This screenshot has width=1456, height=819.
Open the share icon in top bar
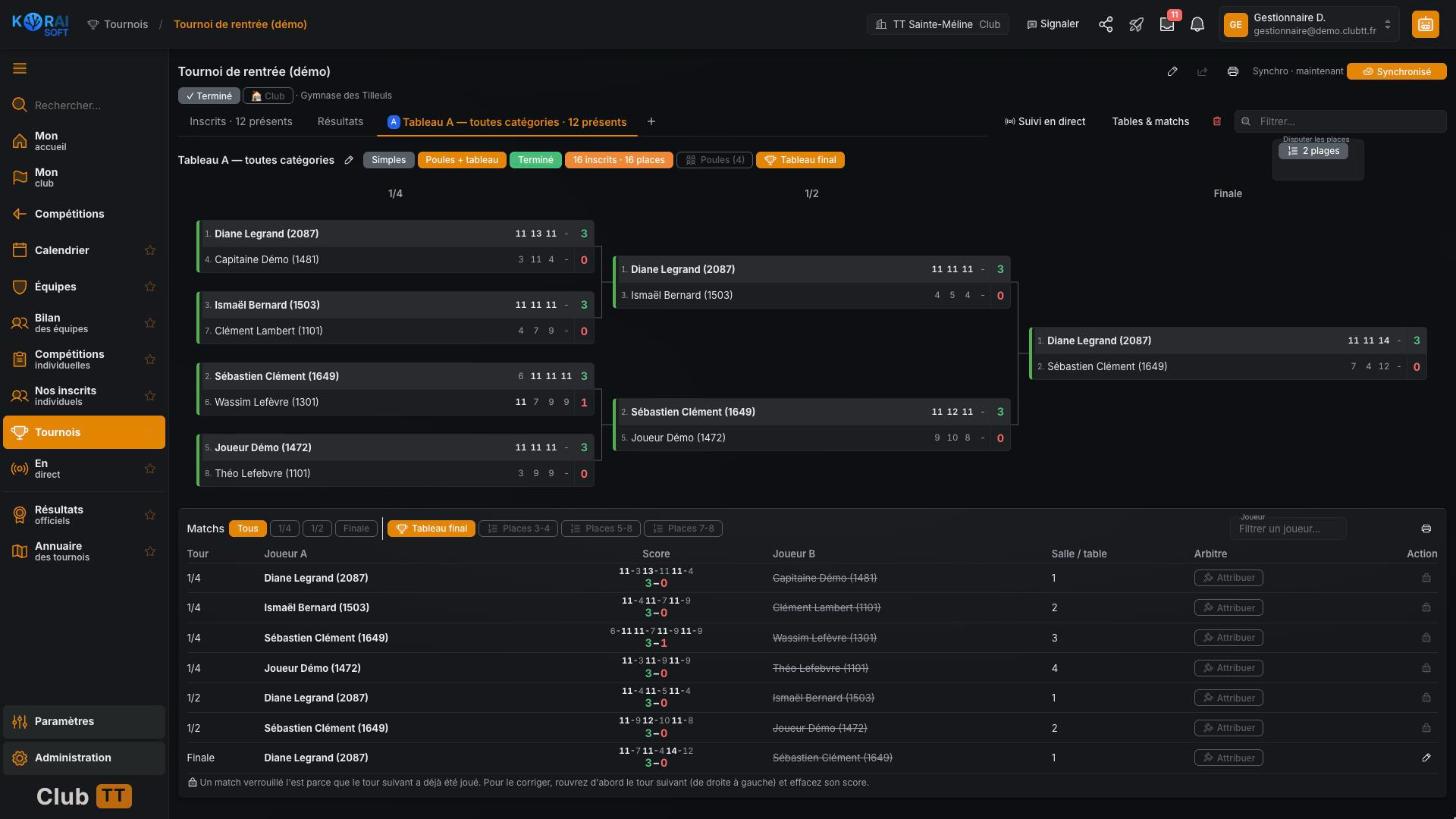click(x=1106, y=24)
